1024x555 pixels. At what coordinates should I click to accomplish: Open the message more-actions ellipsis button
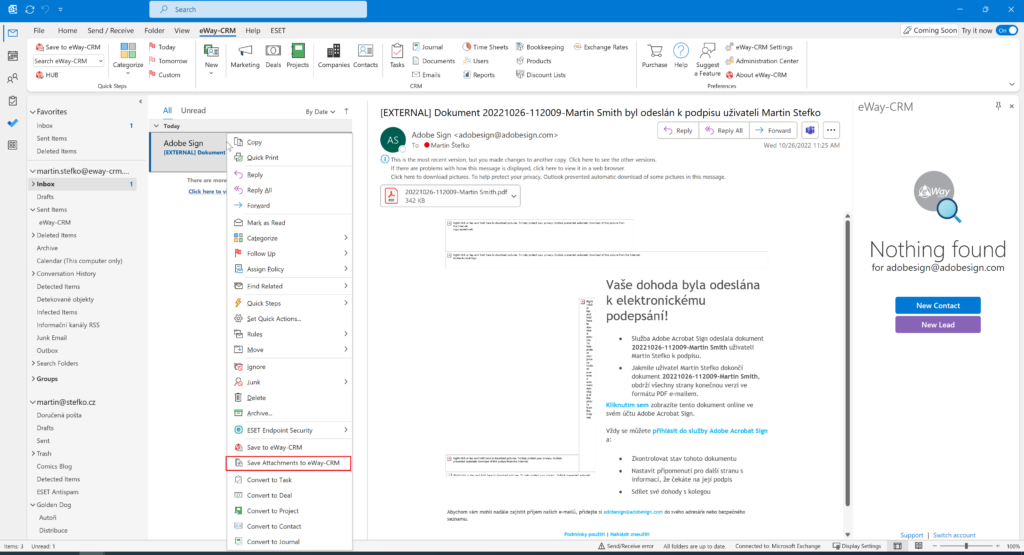tap(831, 130)
